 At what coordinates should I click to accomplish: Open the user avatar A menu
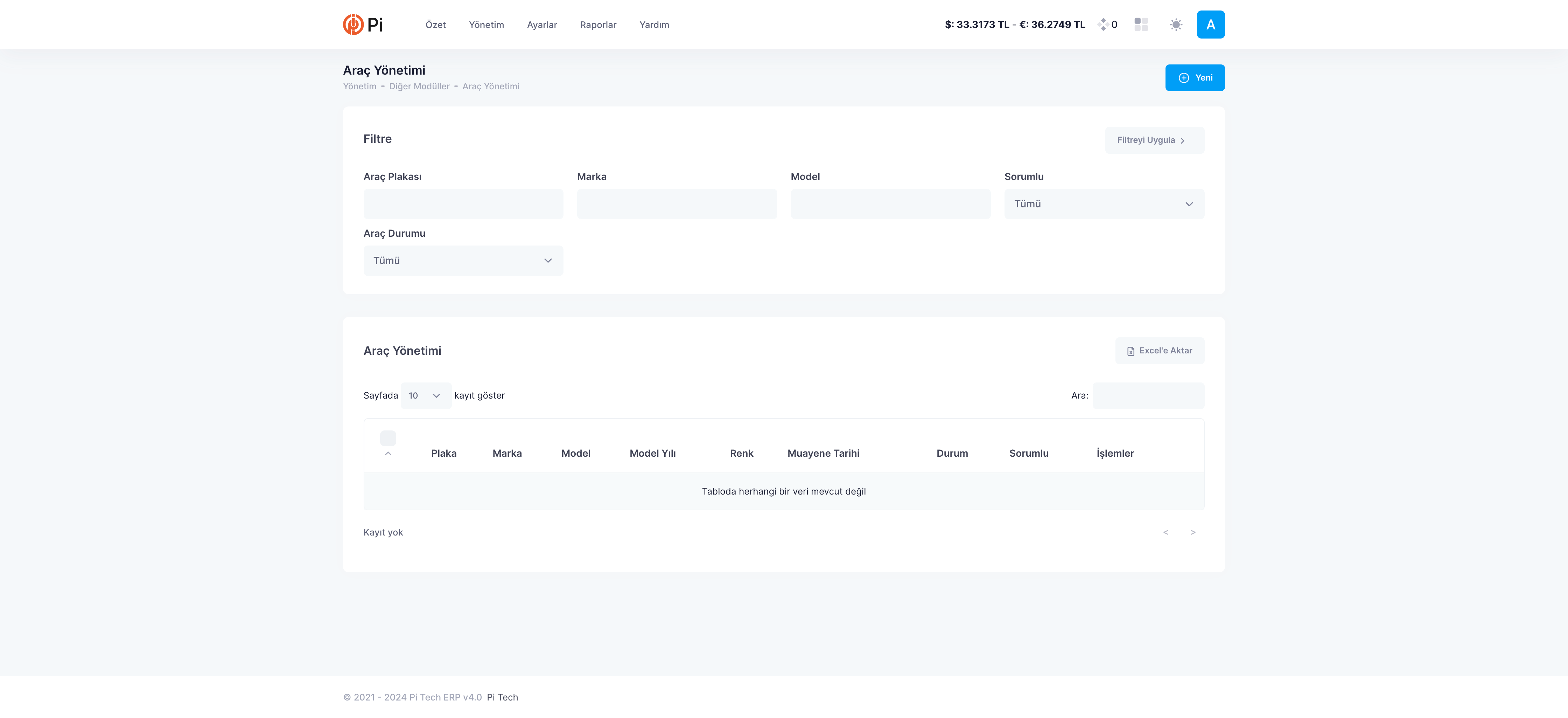tap(1210, 25)
